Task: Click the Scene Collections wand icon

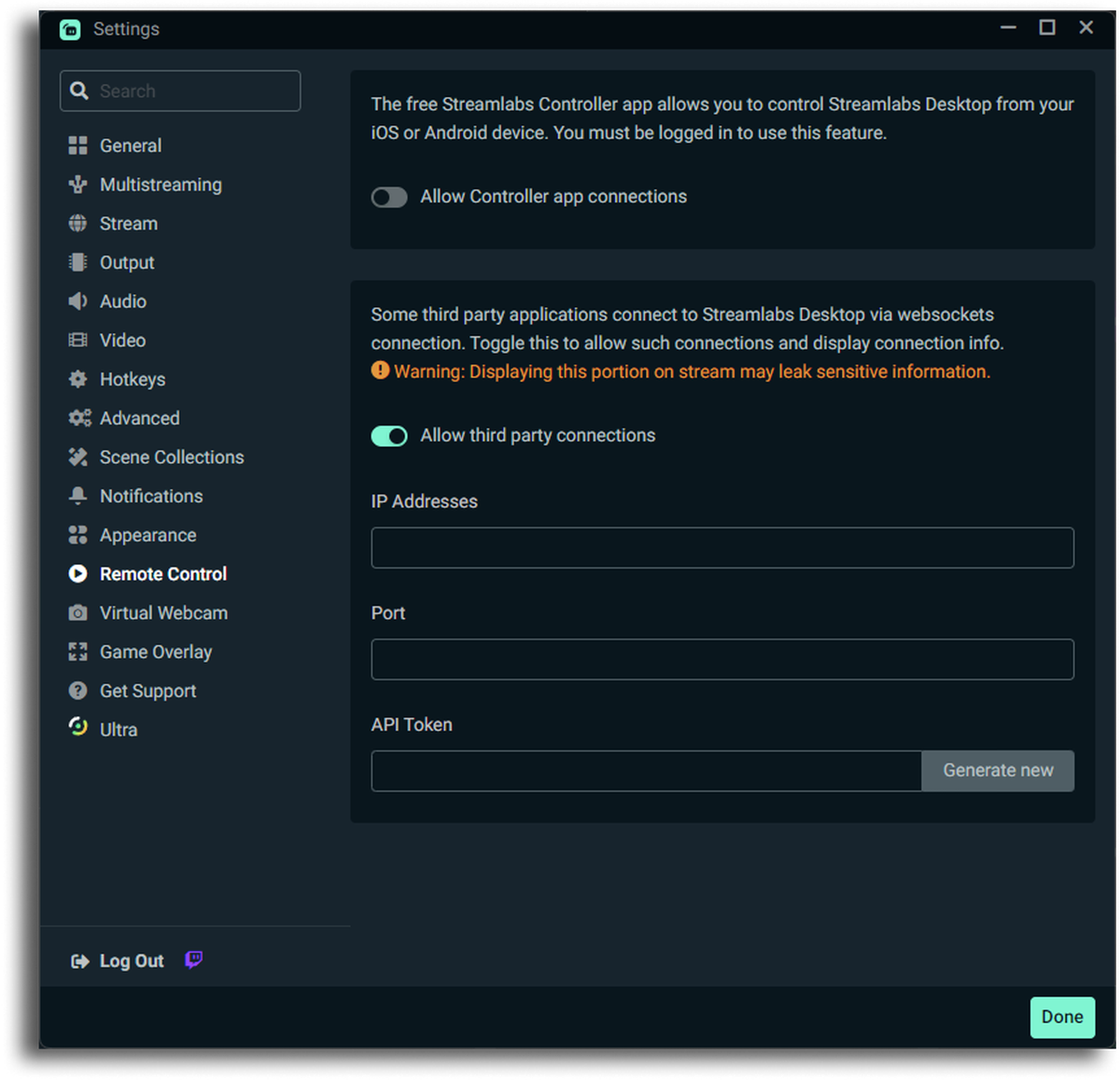Action: pos(77,457)
